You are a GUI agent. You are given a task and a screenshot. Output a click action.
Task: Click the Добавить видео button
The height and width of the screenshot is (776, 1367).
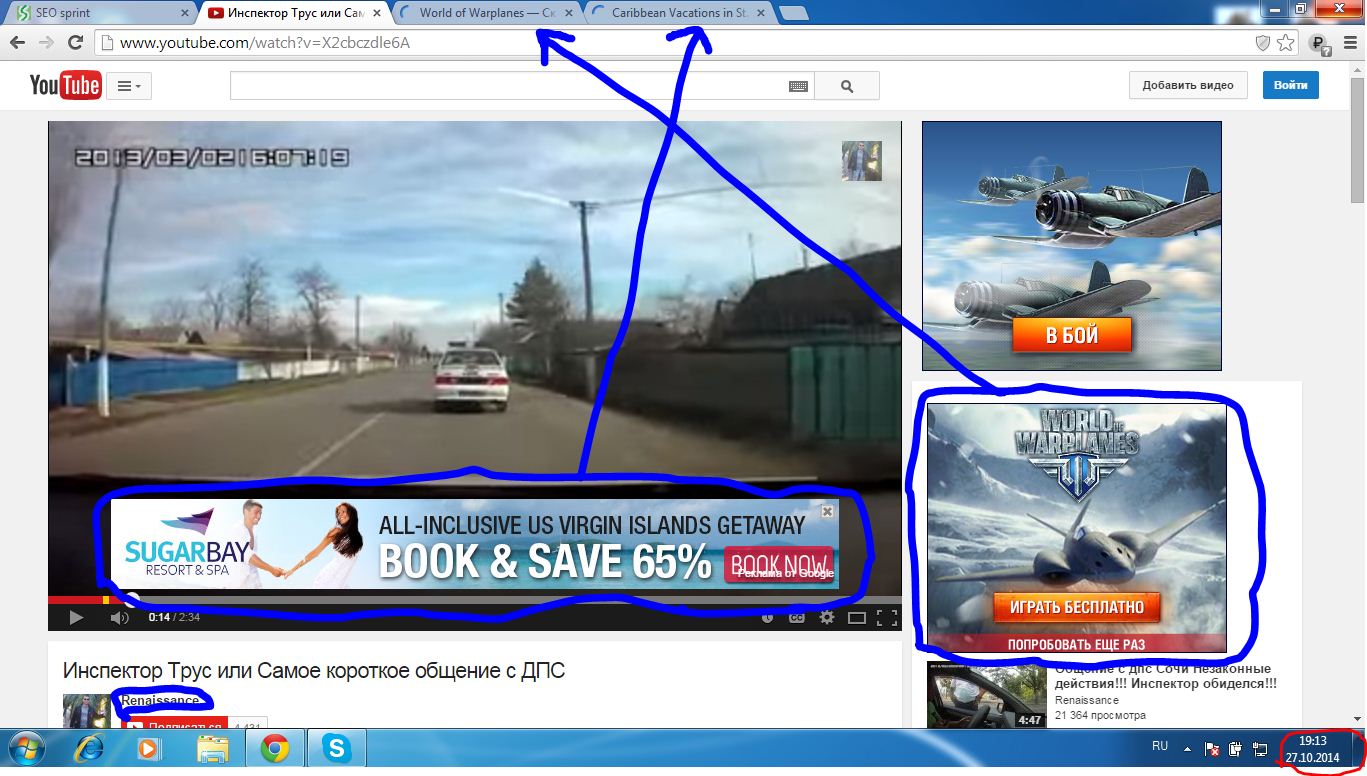(x=1188, y=85)
